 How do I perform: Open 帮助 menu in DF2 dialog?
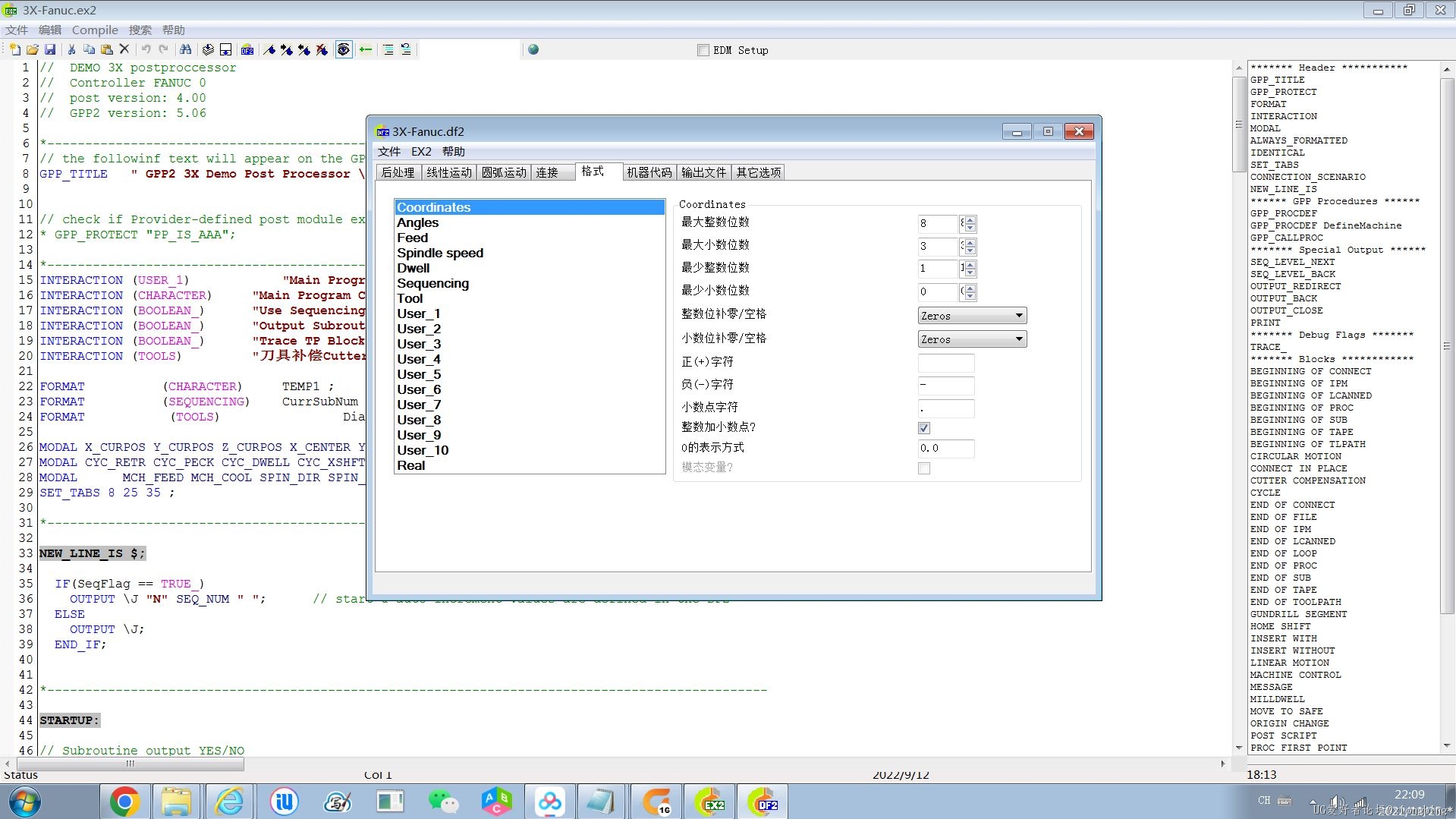coord(454,151)
